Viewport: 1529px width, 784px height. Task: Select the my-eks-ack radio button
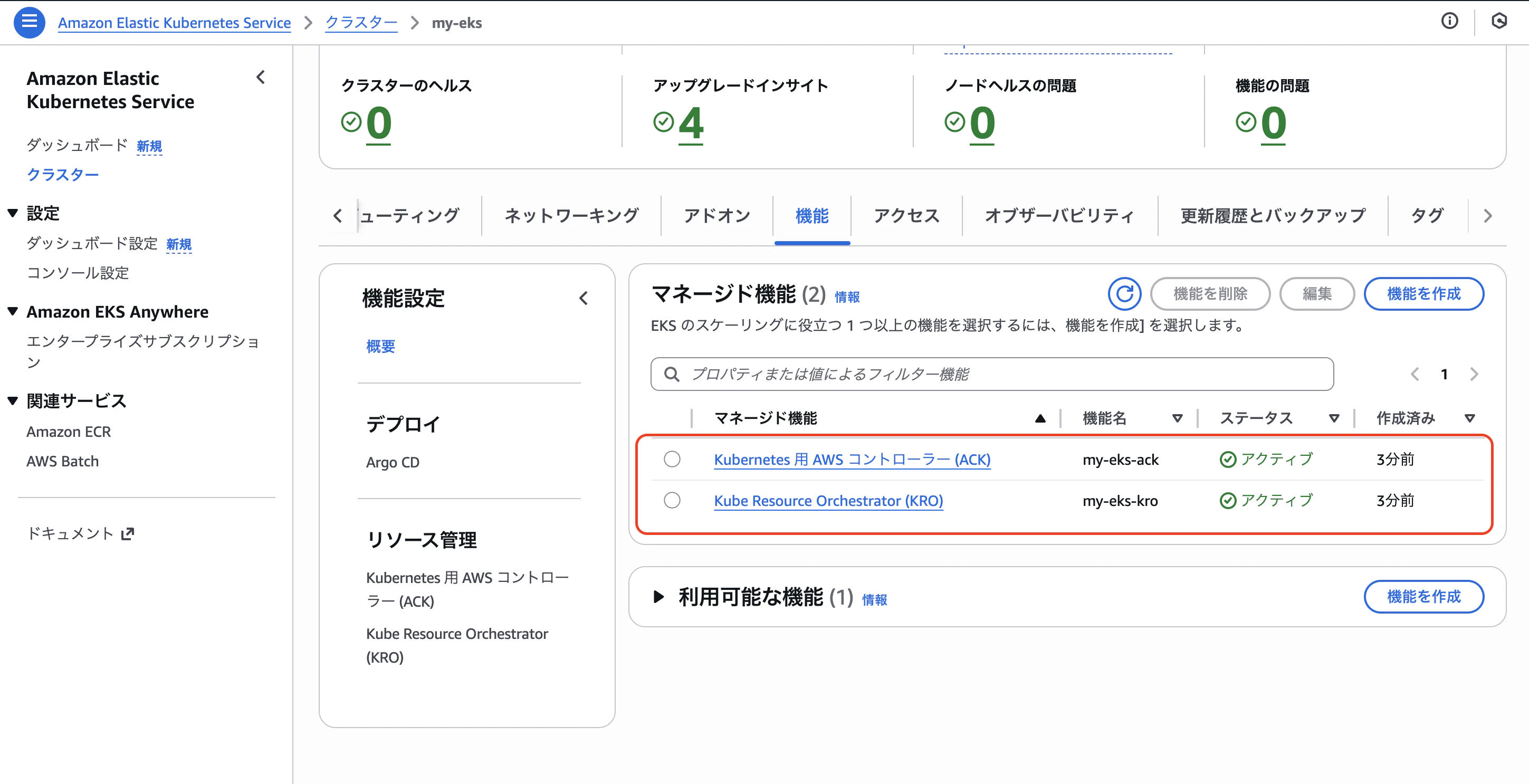(x=672, y=459)
